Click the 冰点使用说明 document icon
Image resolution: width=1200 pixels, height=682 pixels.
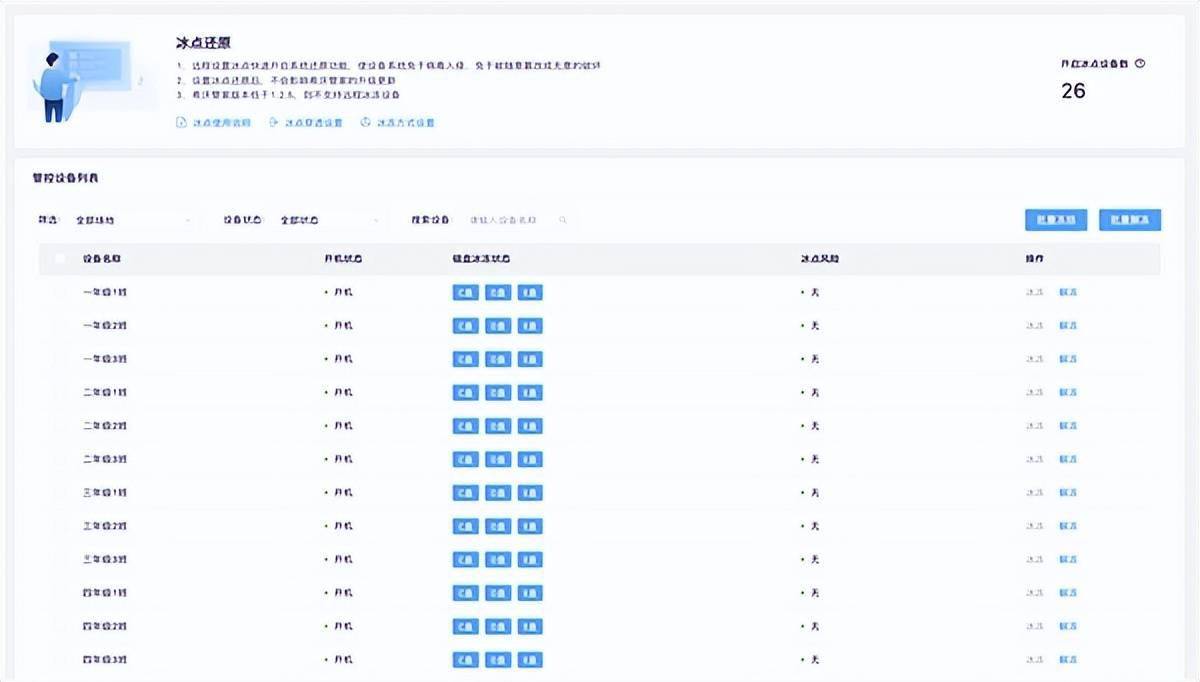180,121
